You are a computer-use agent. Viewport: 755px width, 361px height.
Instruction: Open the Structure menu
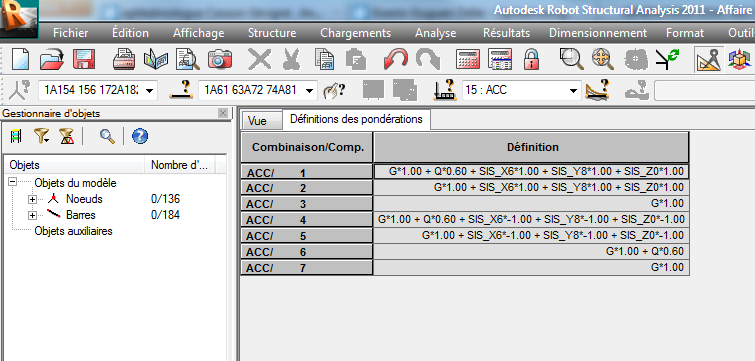(x=272, y=33)
